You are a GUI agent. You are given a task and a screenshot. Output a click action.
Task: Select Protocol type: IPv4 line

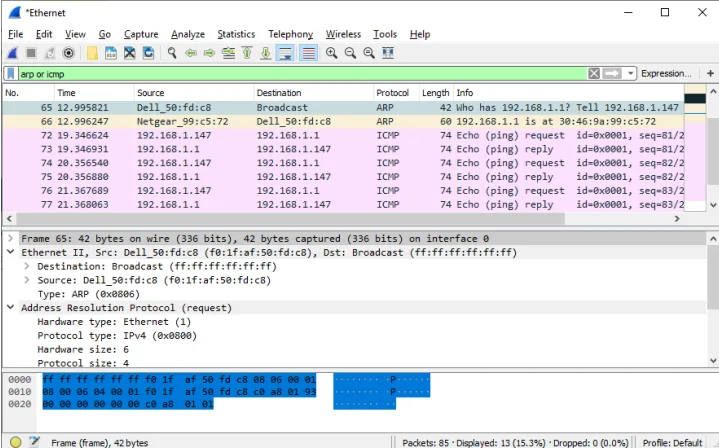tap(117, 336)
